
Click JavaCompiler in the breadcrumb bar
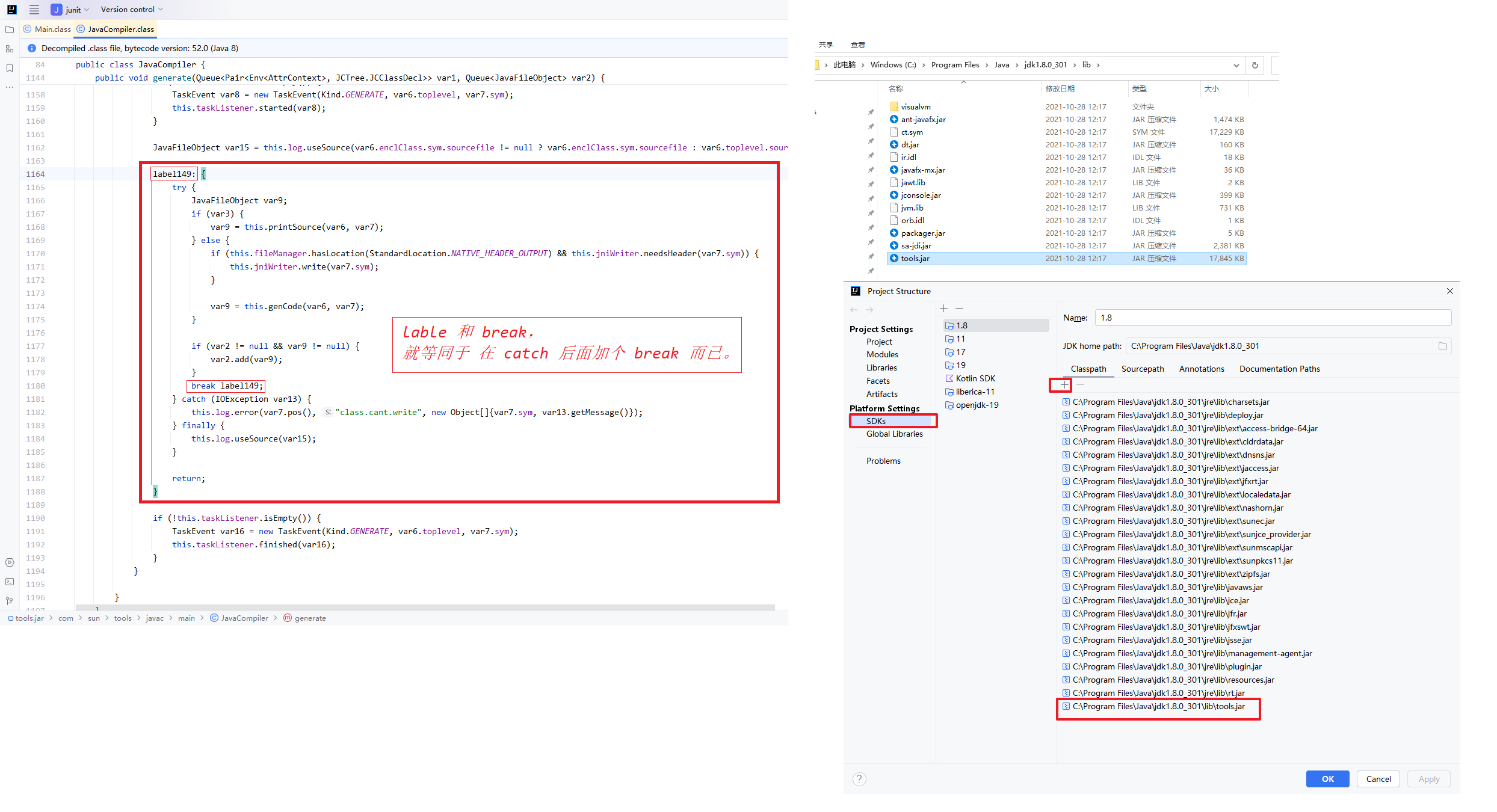[239, 618]
